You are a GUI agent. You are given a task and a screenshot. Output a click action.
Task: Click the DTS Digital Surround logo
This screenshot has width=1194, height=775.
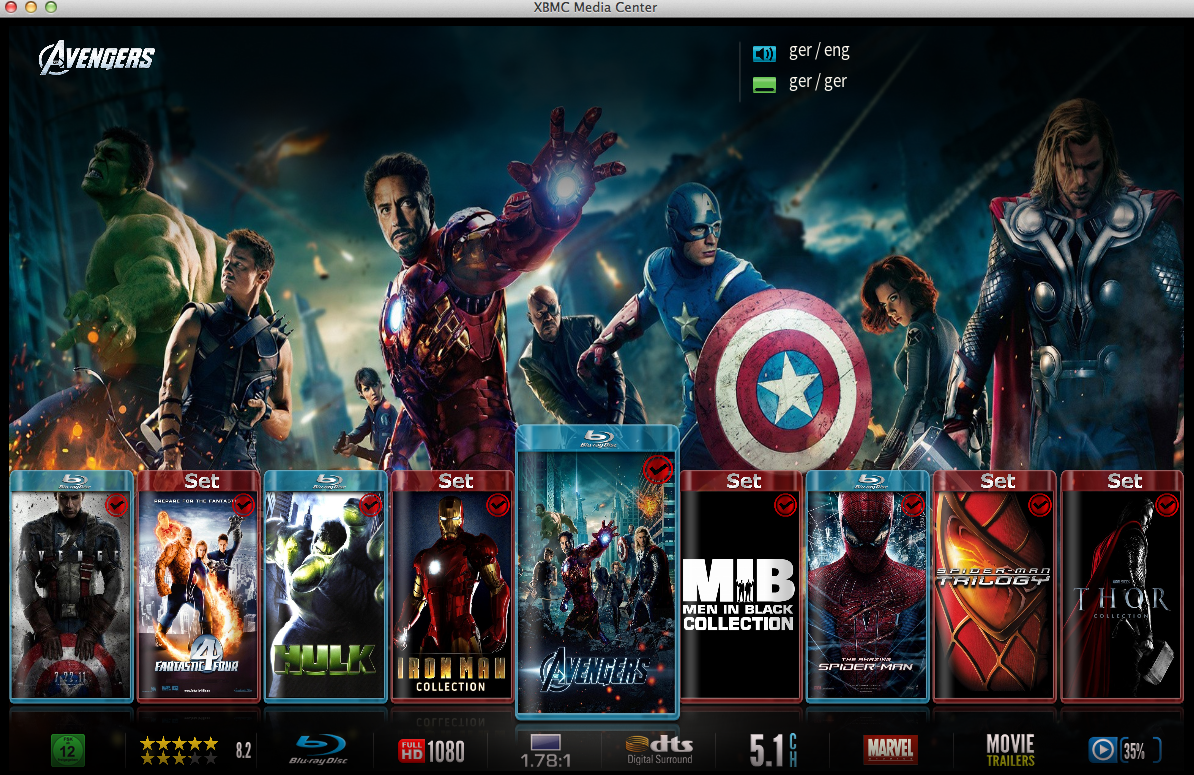click(x=659, y=750)
